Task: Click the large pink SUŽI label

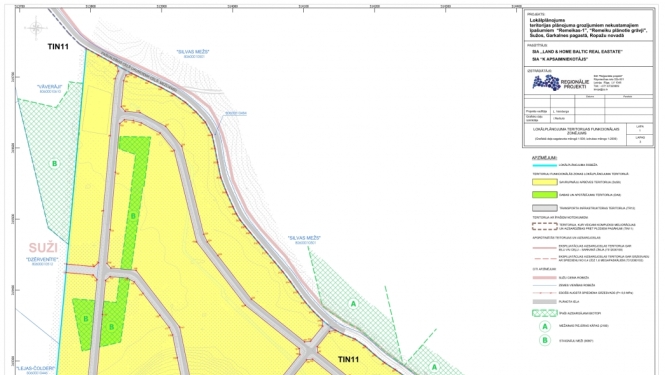Action: click(x=43, y=248)
